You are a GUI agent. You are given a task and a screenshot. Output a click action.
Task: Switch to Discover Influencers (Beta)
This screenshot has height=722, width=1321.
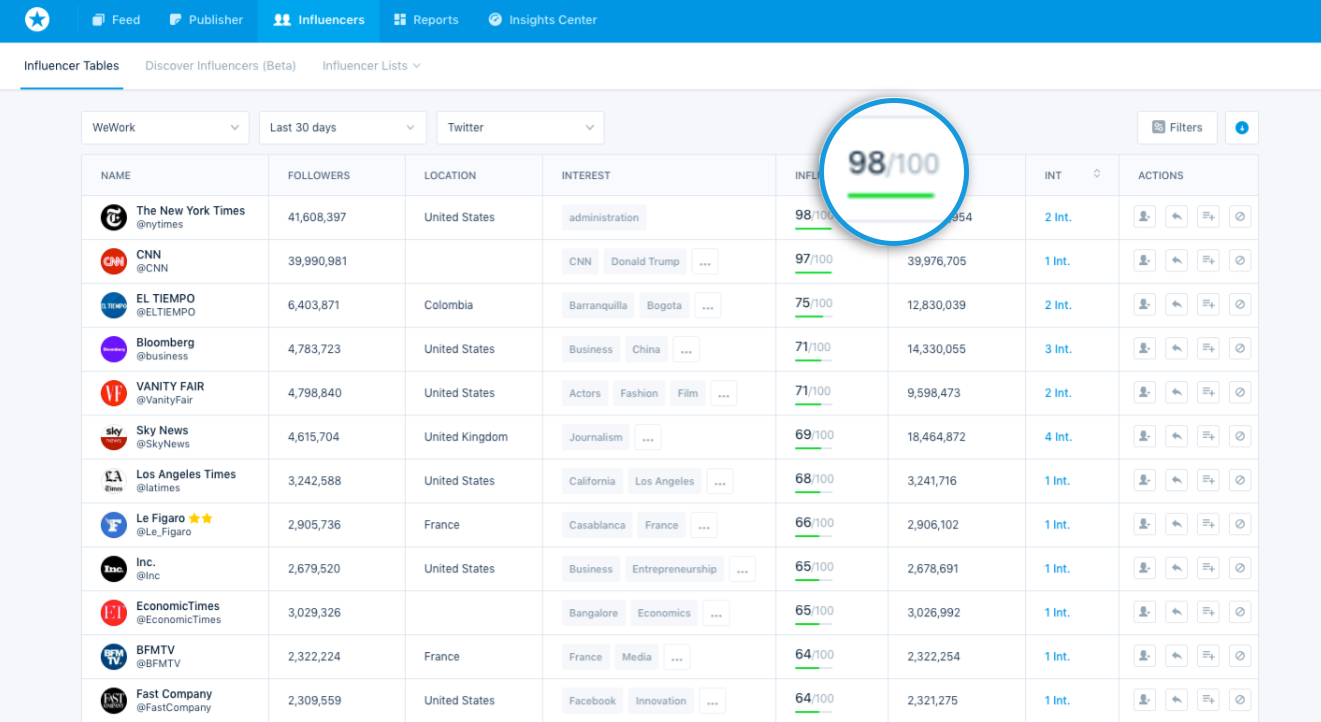point(220,66)
